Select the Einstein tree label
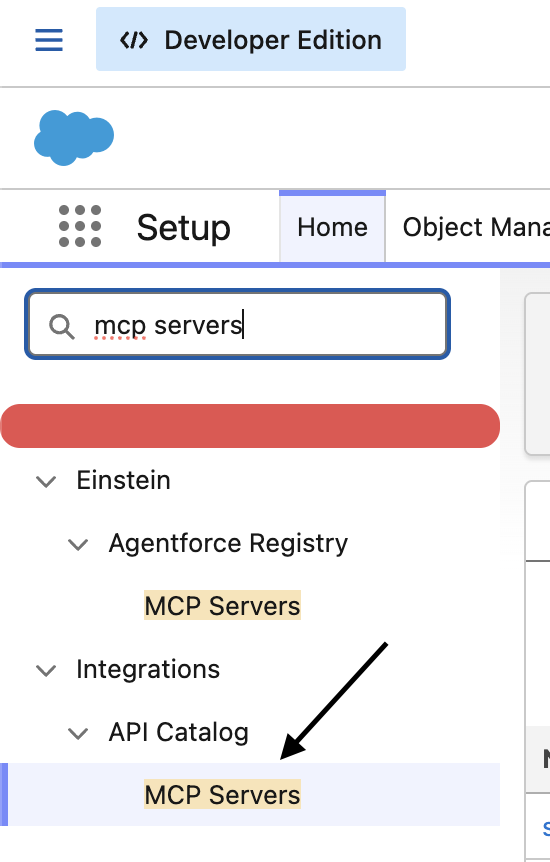The image size is (550, 862). [x=123, y=480]
